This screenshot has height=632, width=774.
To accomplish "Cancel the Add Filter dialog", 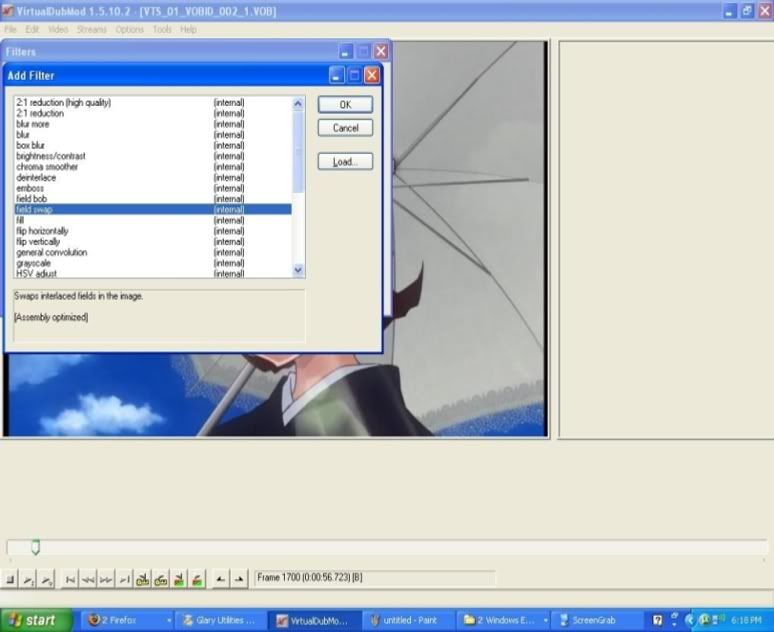I will [x=345, y=128].
